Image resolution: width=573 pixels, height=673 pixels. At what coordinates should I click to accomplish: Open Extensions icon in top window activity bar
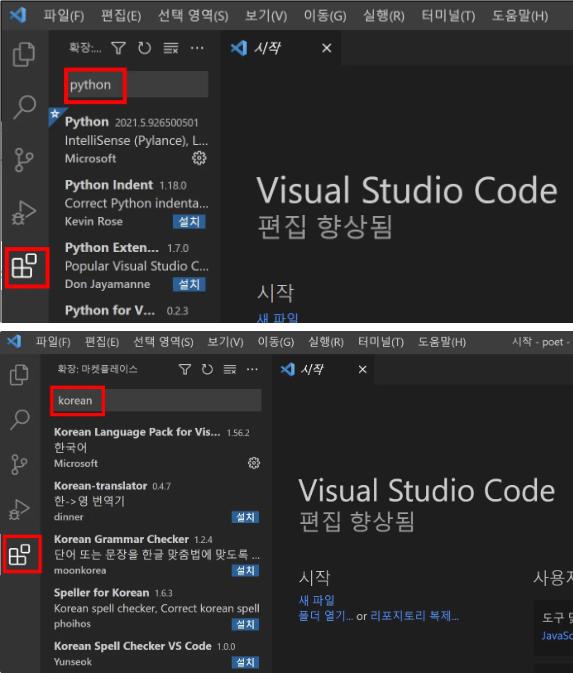(24, 266)
